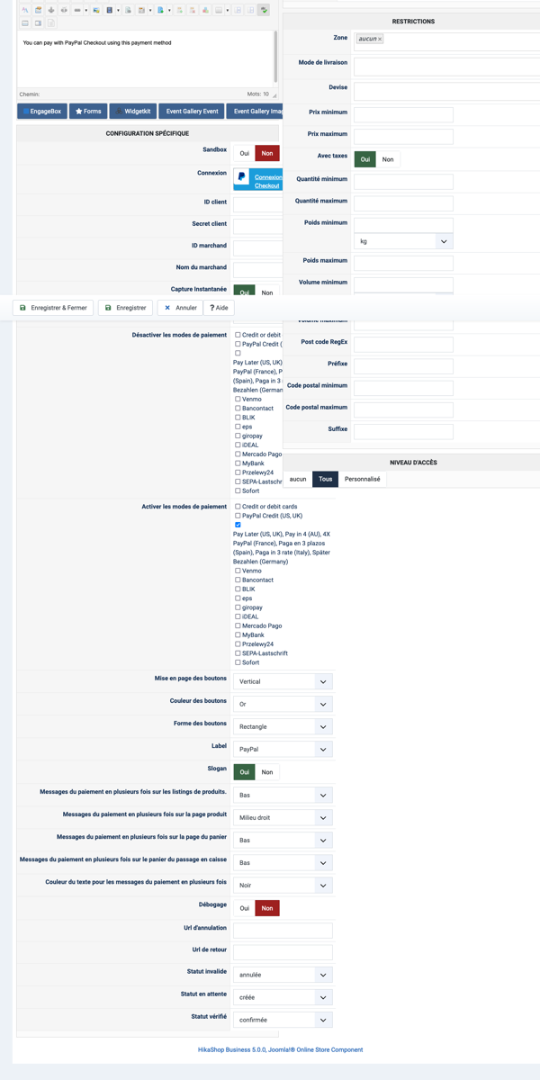
Task: Click the Forms button with star icon
Action: (x=88, y=111)
